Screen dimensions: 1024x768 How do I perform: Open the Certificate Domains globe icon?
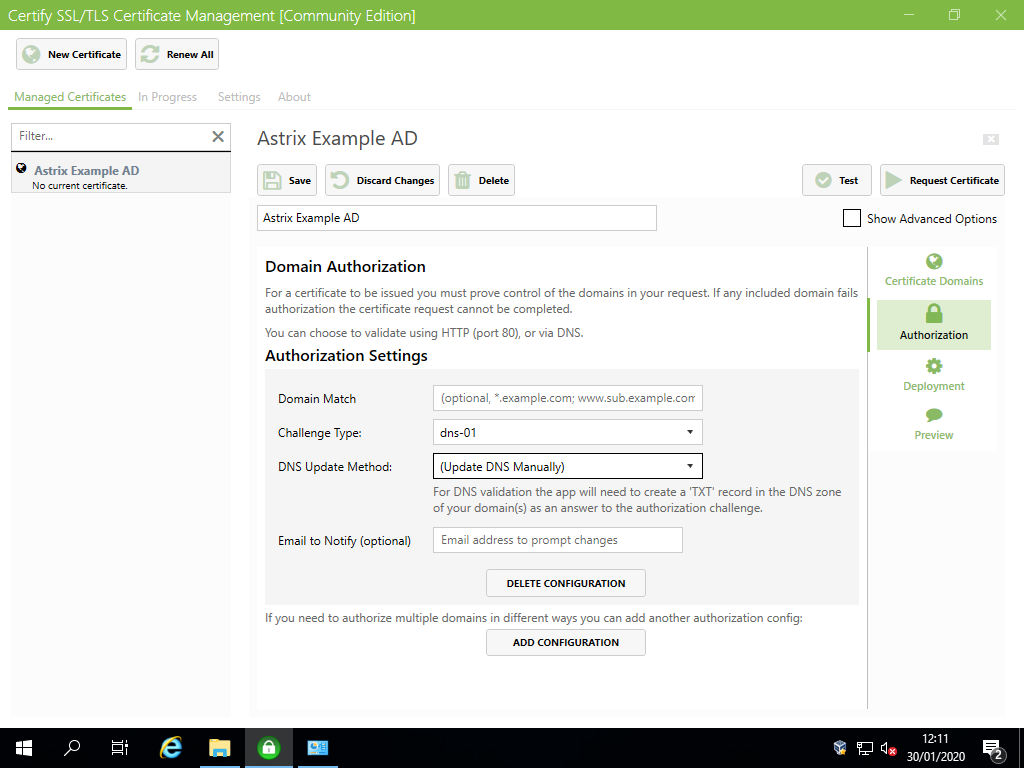pyautogui.click(x=933, y=260)
